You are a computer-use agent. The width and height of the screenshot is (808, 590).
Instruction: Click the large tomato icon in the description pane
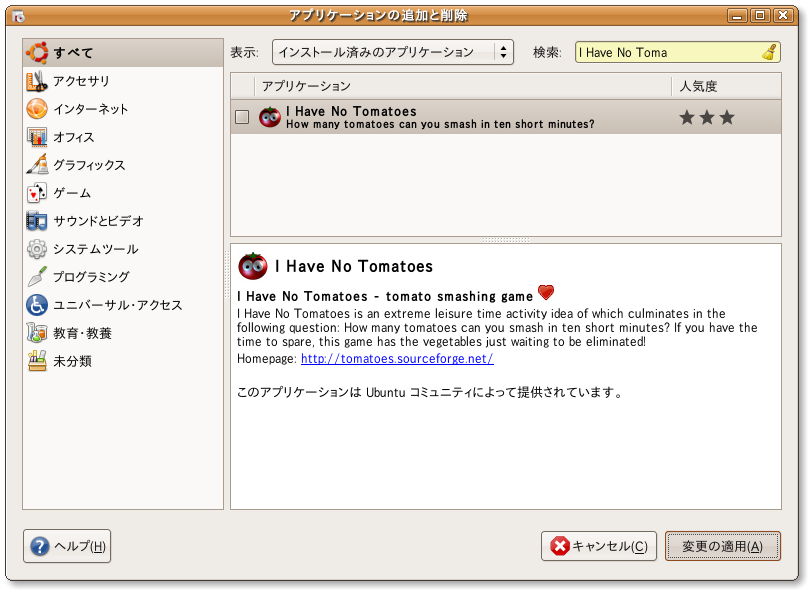[x=252, y=266]
